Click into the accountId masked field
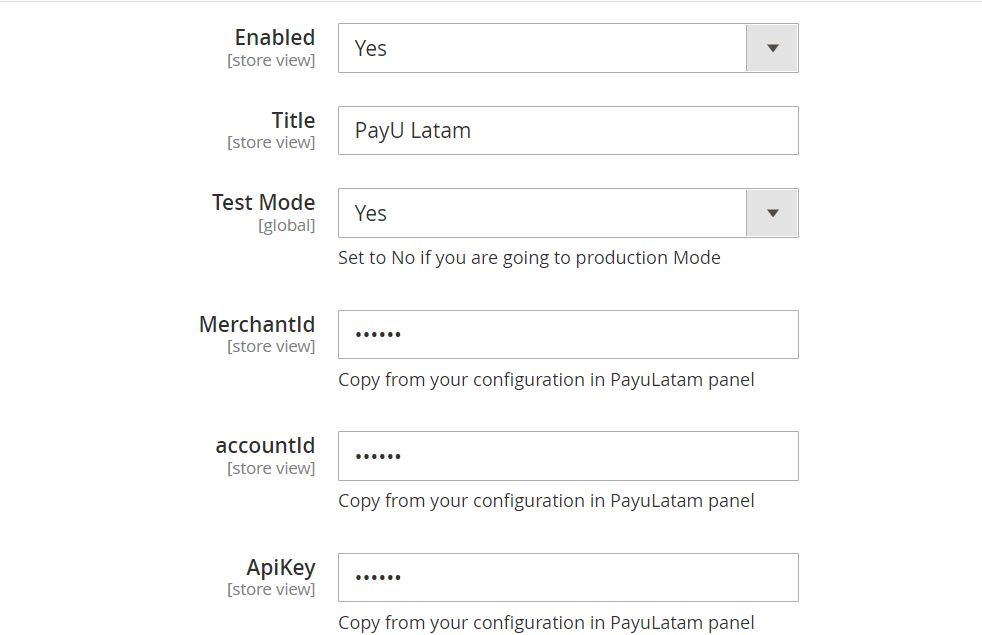 (568, 456)
